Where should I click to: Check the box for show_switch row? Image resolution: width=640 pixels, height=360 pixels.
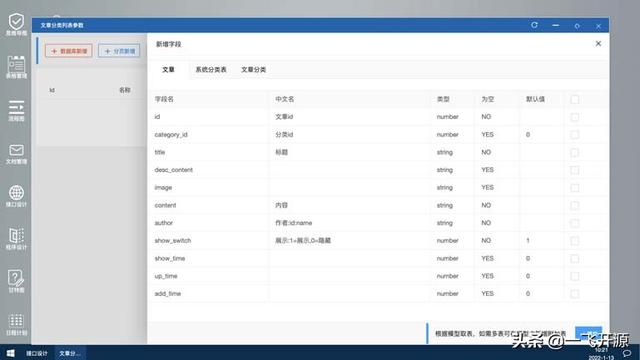(575, 241)
